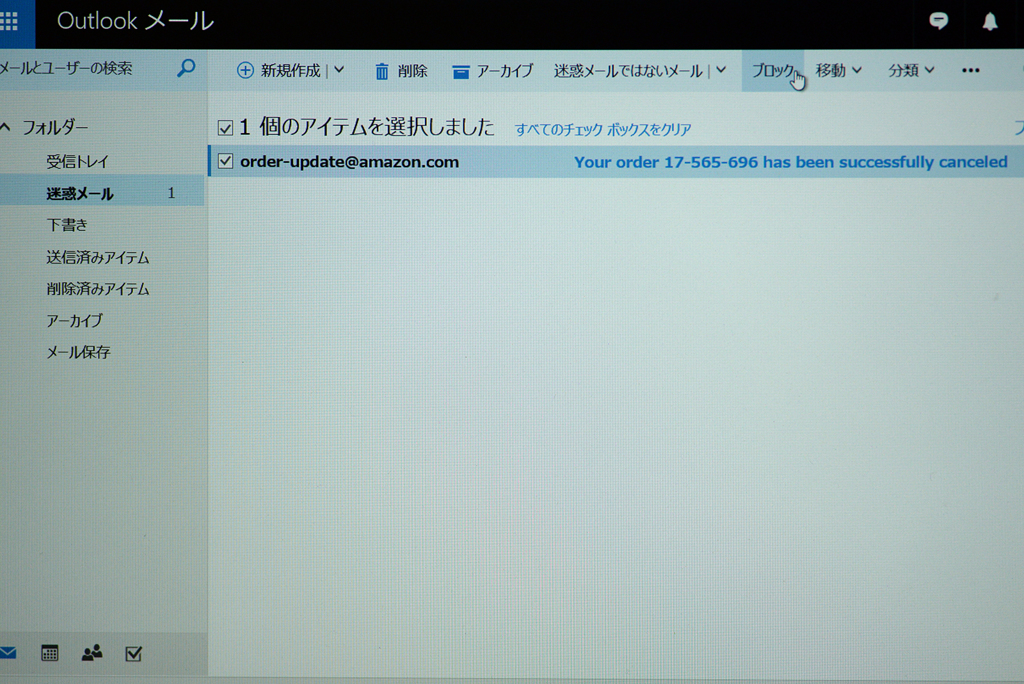Click the trash can 削除 button

pos(400,71)
